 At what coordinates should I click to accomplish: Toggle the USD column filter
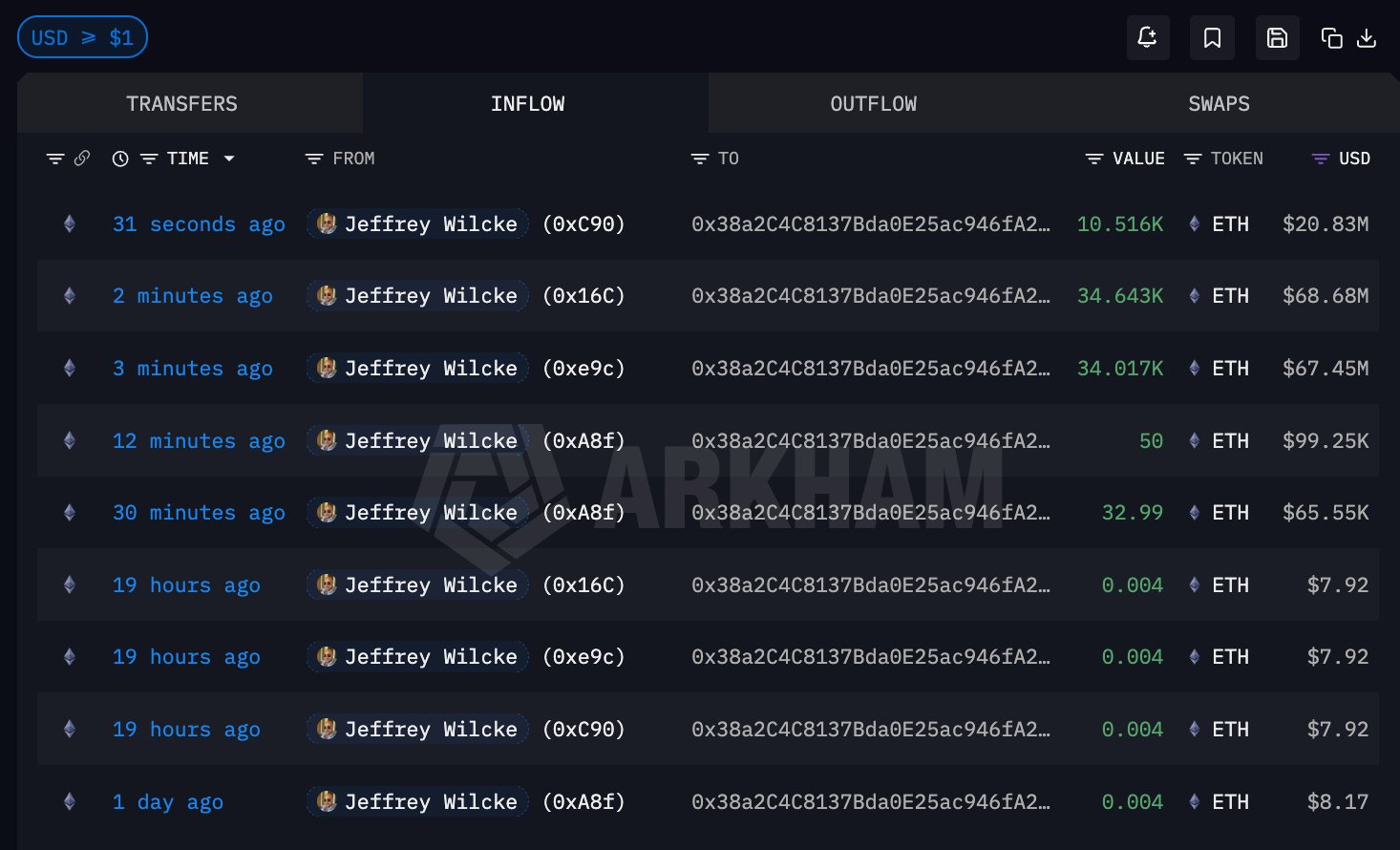(1321, 159)
